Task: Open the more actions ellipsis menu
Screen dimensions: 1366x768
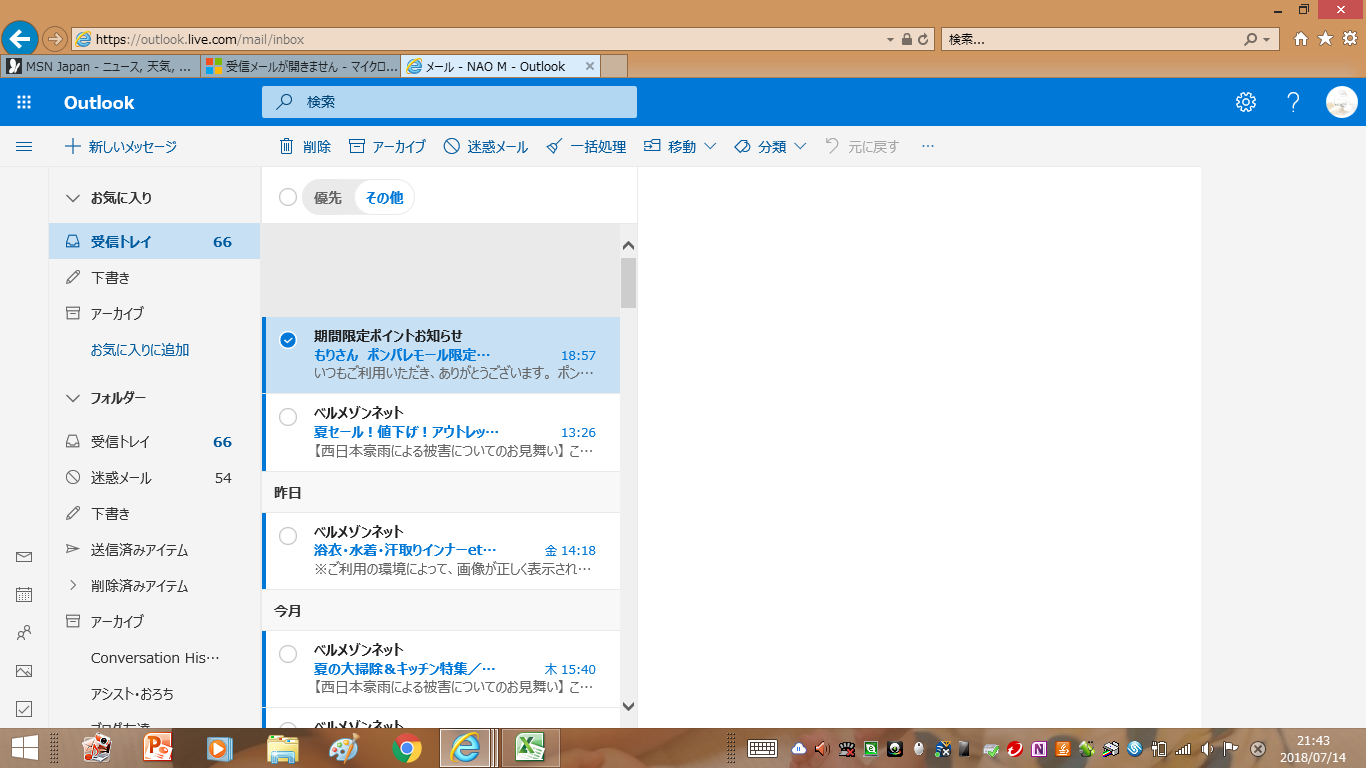Action: (x=928, y=146)
